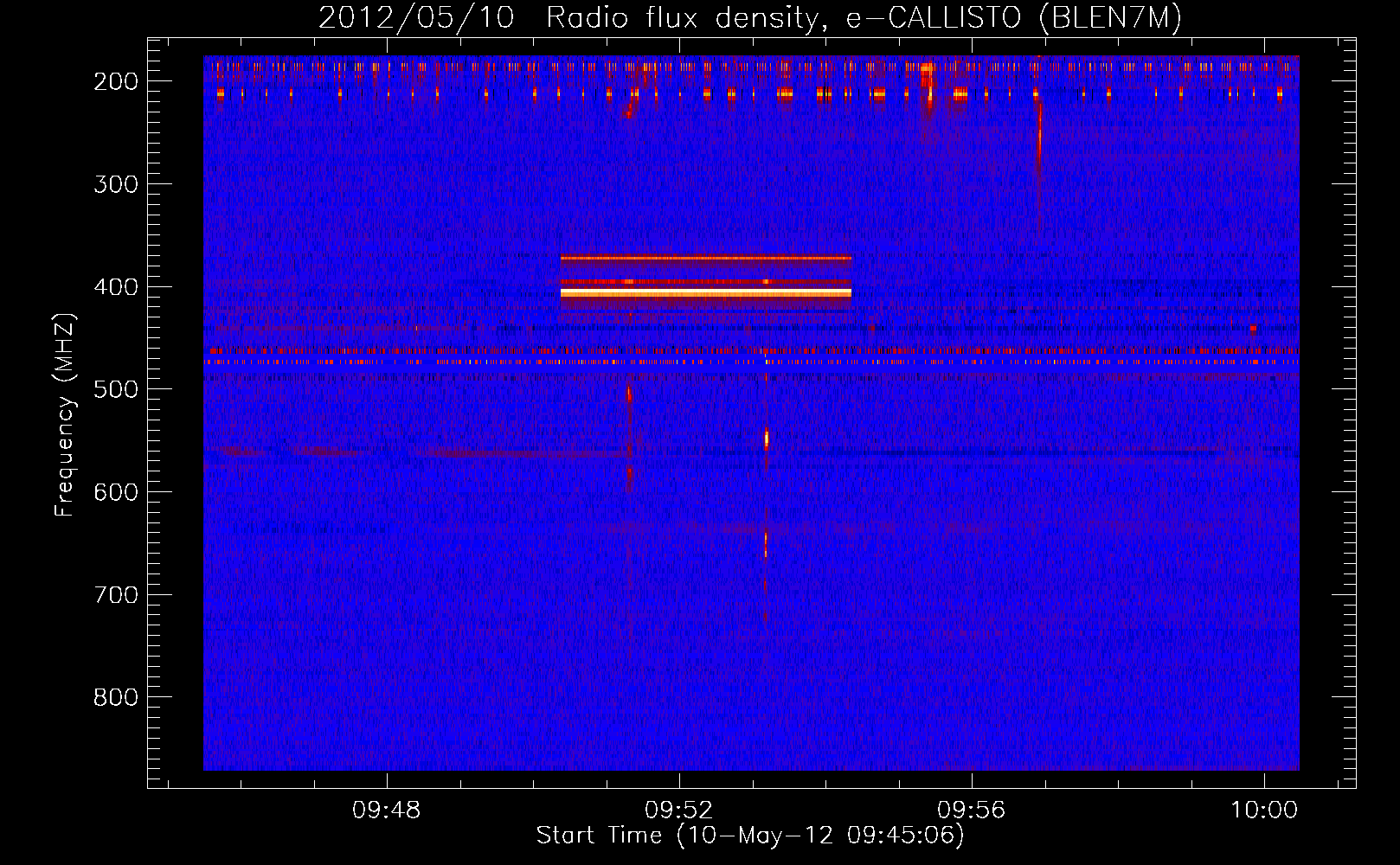Click the 800 frequency tick label
The height and width of the screenshot is (865, 1400).
tap(116, 697)
